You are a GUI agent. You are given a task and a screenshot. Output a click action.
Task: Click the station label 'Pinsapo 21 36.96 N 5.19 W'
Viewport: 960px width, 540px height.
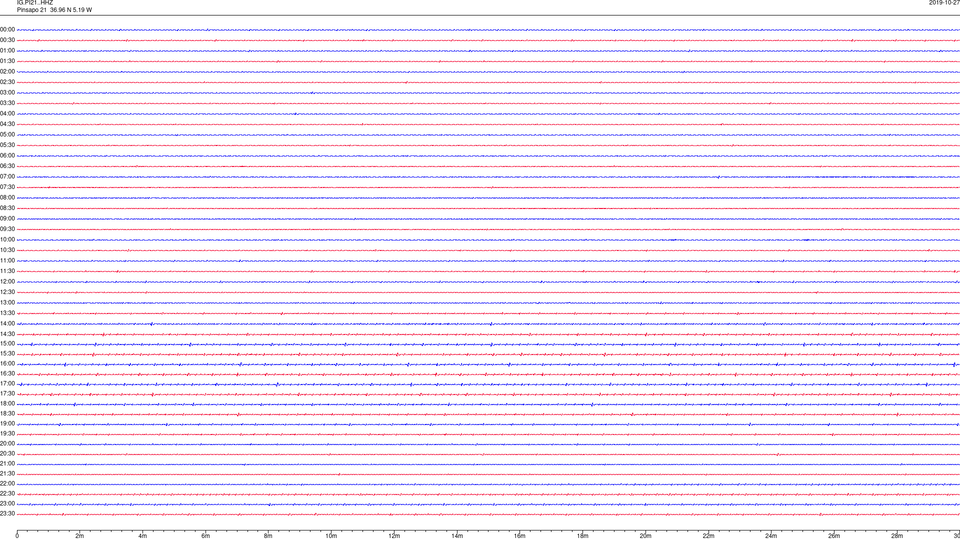pyautogui.click(x=54, y=10)
